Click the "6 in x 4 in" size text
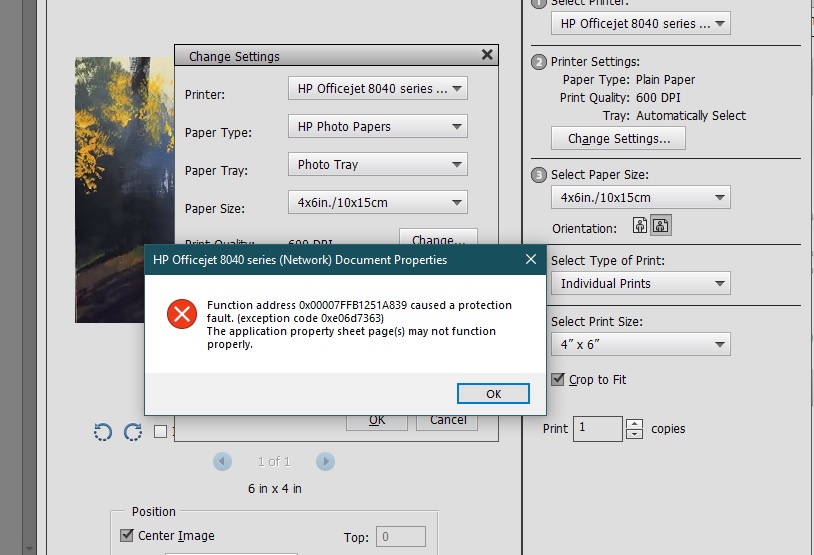Viewport: 814px width, 555px height. pyautogui.click(x=275, y=489)
